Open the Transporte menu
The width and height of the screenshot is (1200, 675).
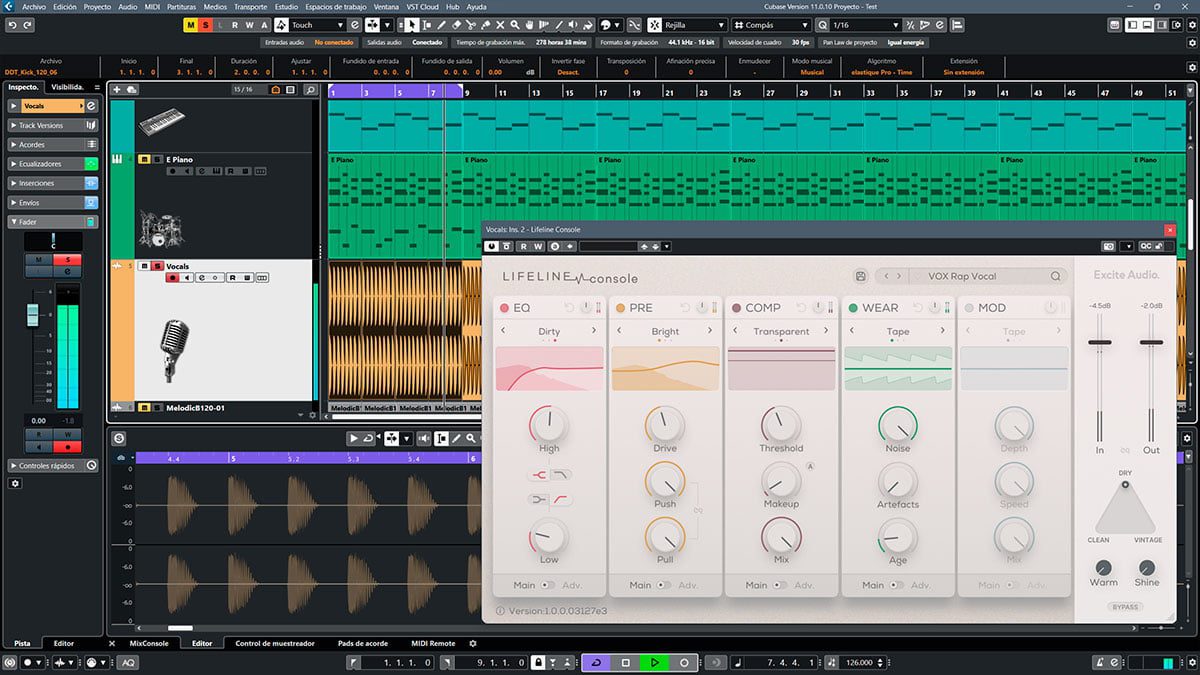pos(250,6)
